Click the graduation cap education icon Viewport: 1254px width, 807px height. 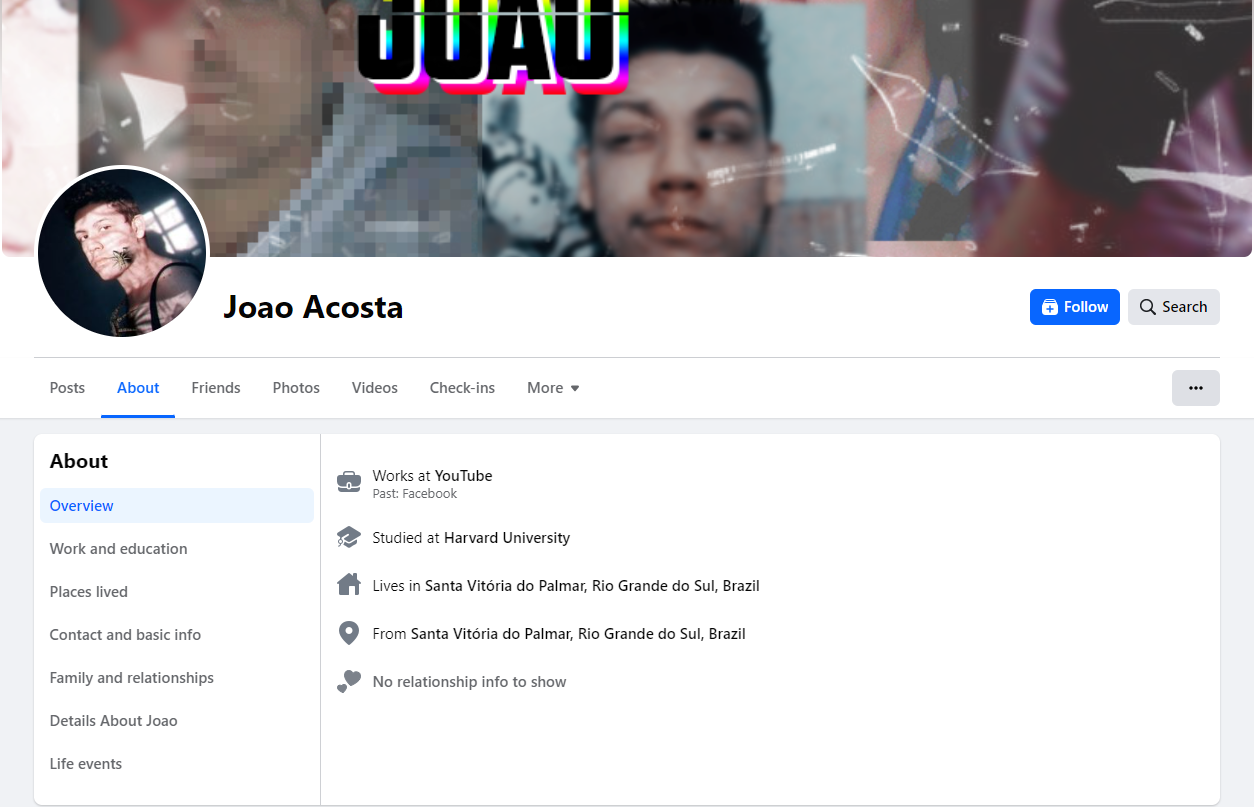point(349,538)
